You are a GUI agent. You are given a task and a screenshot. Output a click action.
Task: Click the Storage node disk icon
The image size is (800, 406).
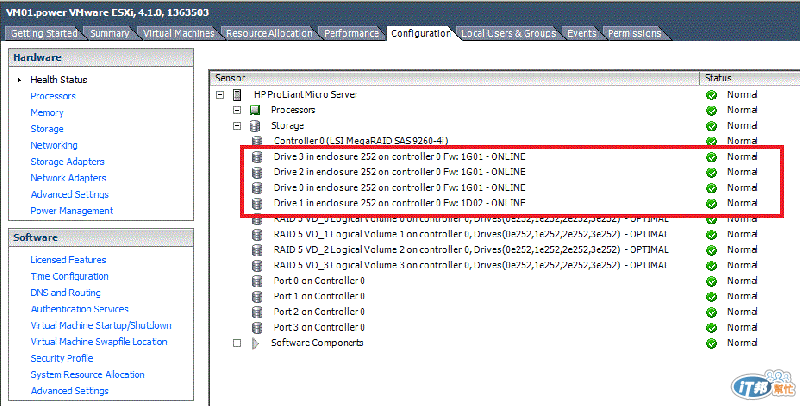pyautogui.click(x=255, y=125)
